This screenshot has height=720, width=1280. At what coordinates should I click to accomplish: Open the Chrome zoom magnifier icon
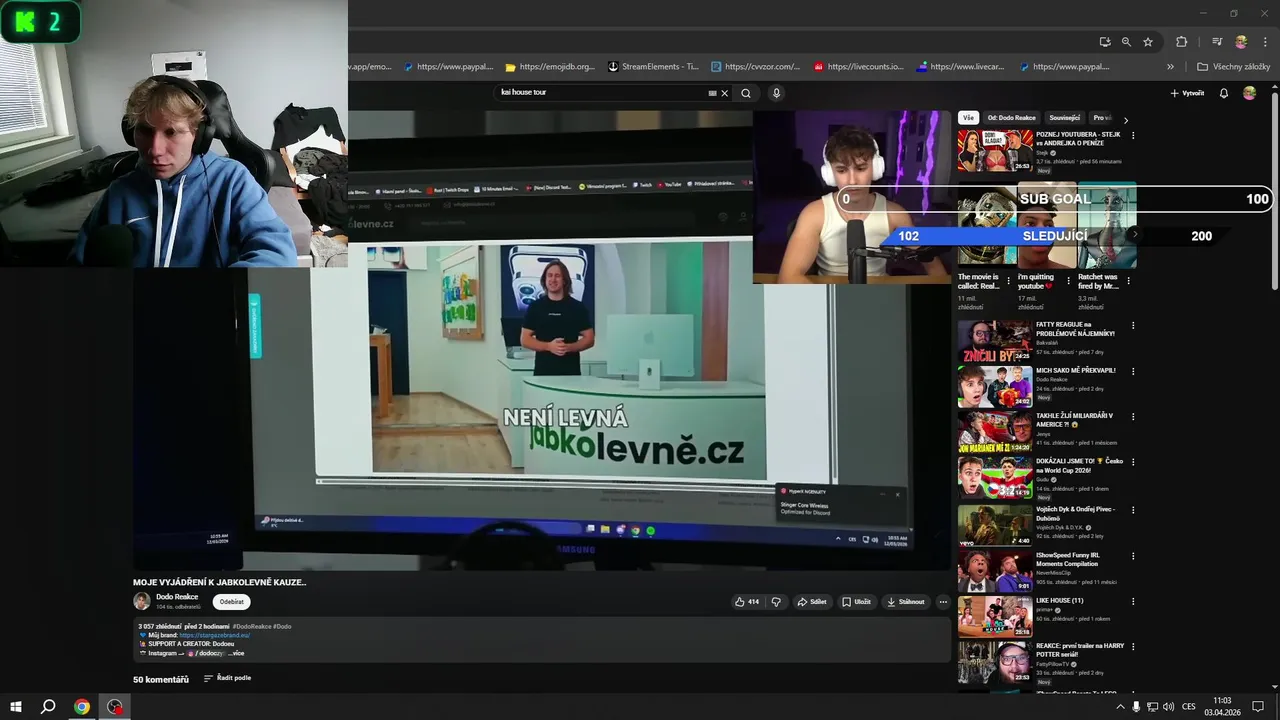tap(1126, 42)
